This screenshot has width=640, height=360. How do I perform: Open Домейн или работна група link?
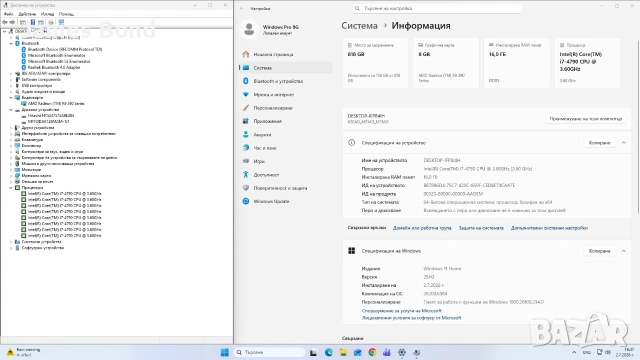[422, 228]
